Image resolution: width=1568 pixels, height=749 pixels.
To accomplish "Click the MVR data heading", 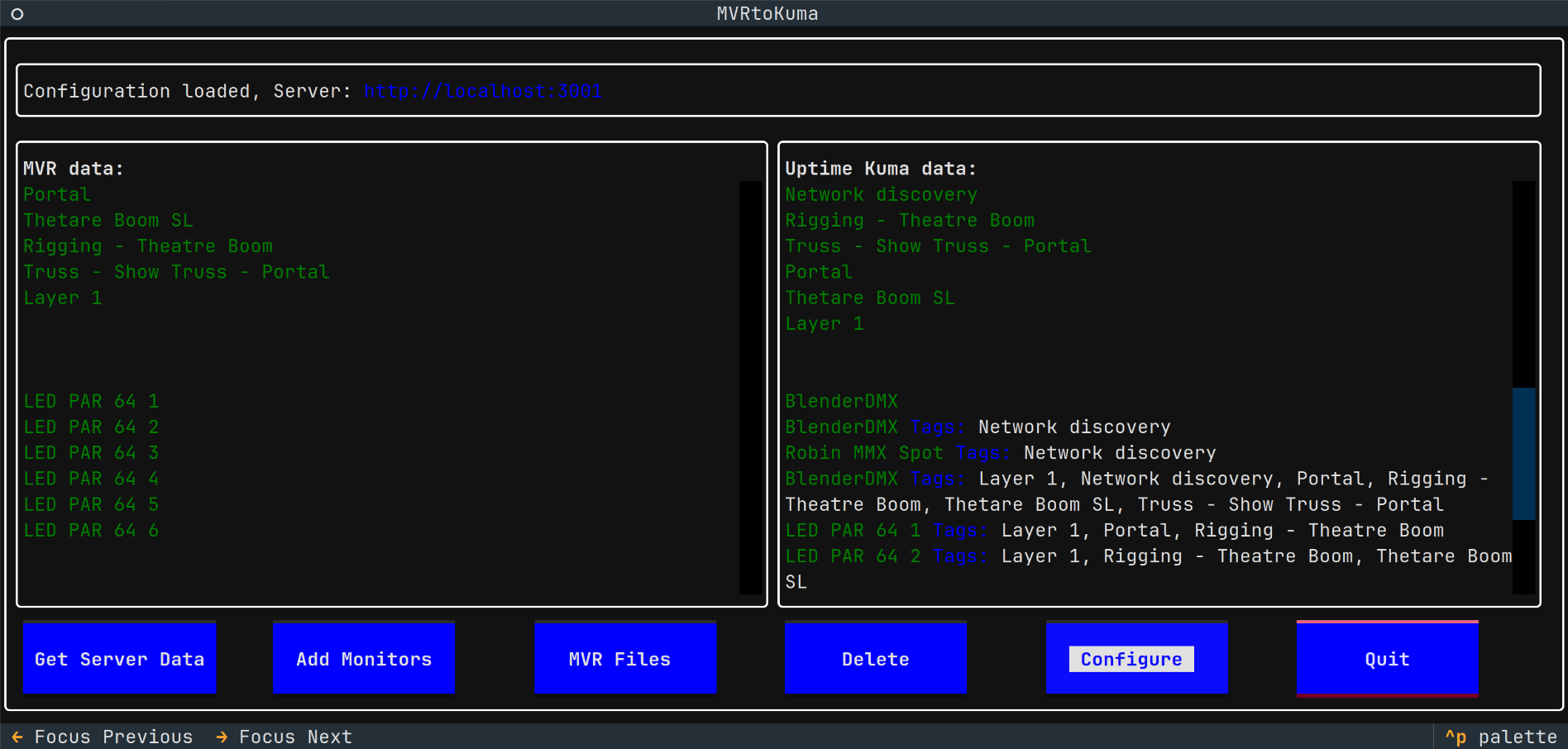I will click(x=74, y=169).
